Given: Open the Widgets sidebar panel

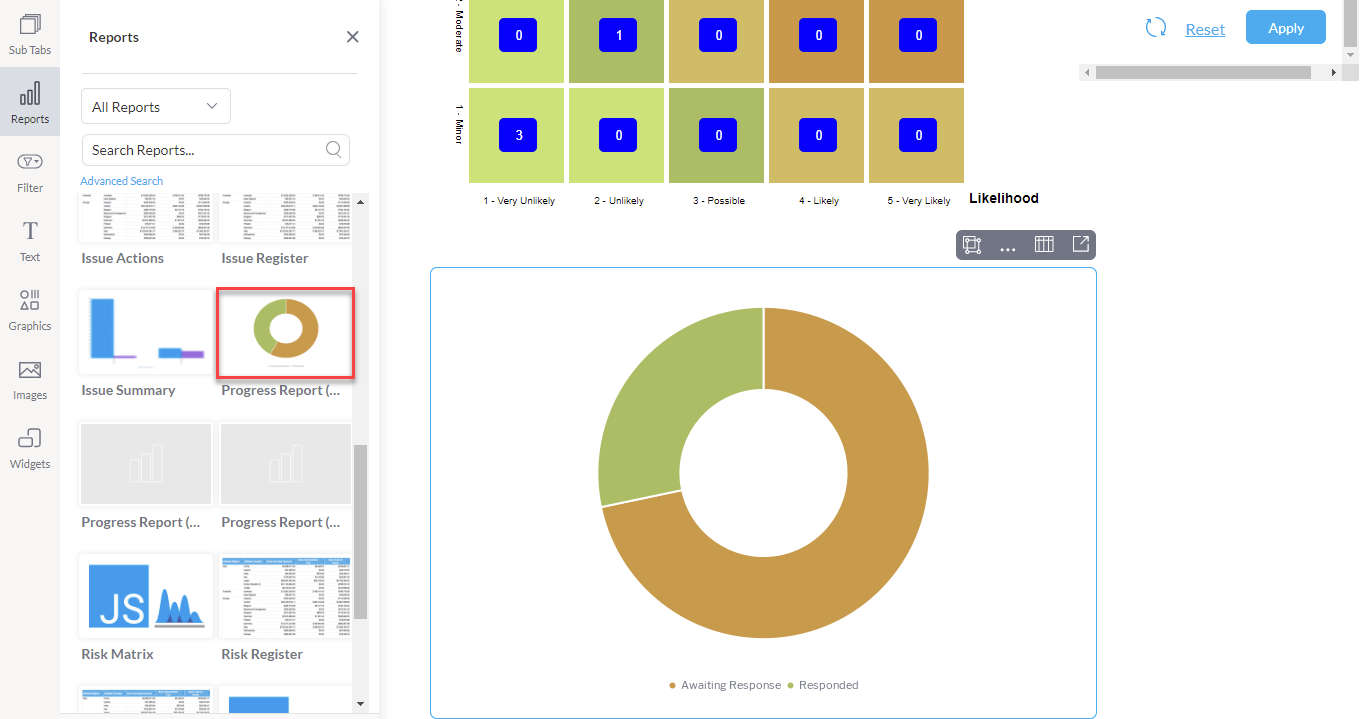Looking at the screenshot, I should 30,447.
